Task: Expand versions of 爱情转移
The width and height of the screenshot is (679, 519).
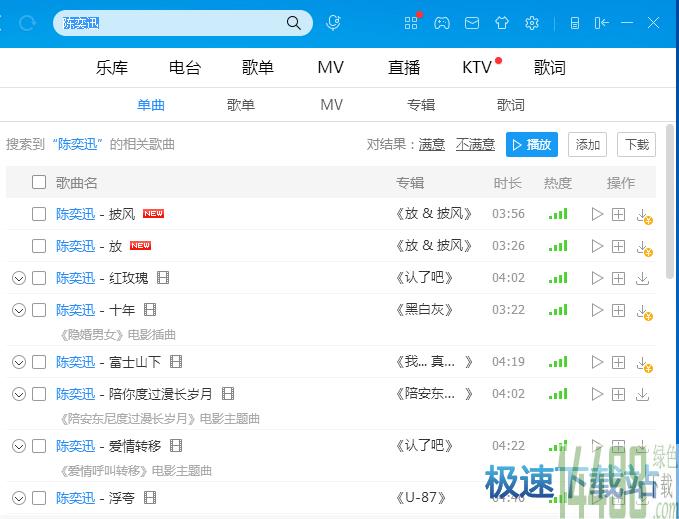Action: click(19, 446)
